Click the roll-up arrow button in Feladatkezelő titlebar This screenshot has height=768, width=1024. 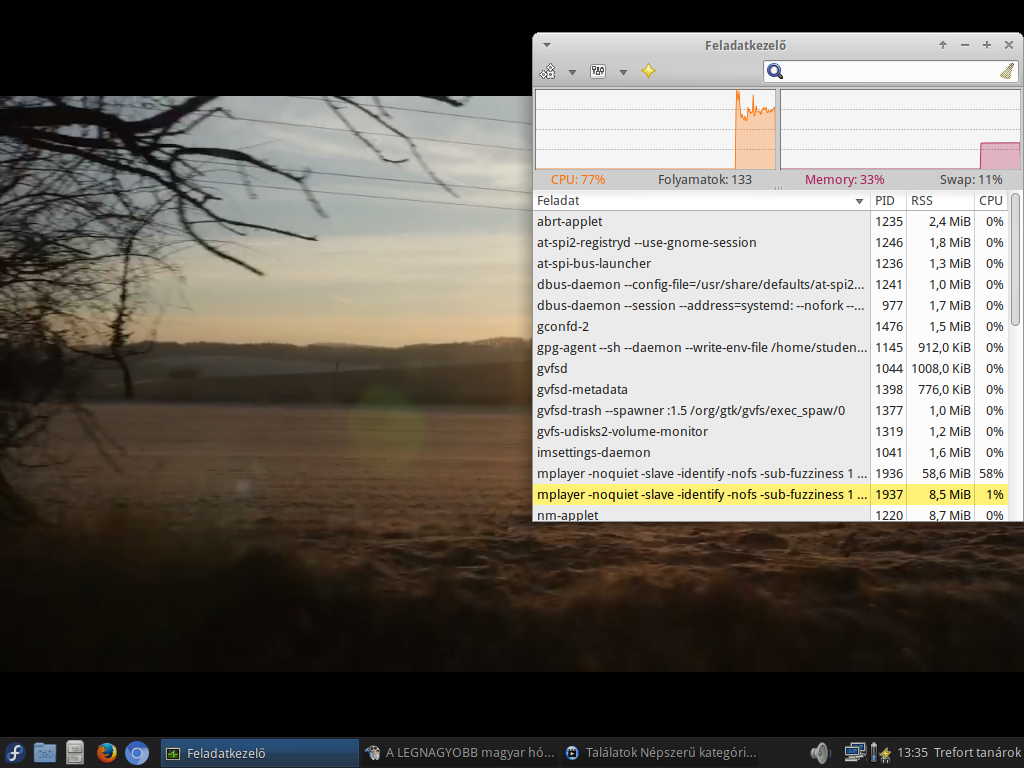click(943, 45)
